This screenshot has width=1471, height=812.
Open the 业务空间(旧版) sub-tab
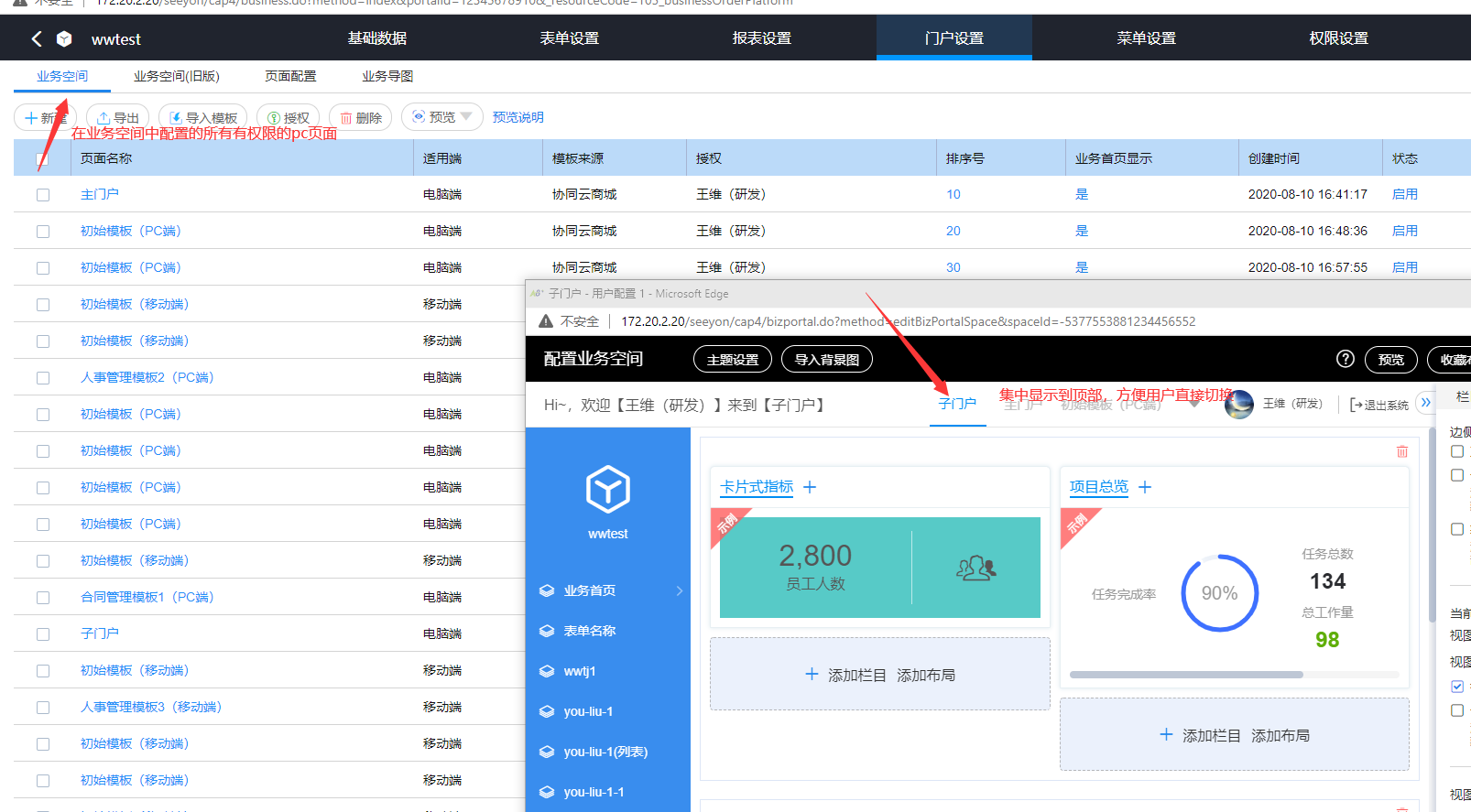coord(177,76)
